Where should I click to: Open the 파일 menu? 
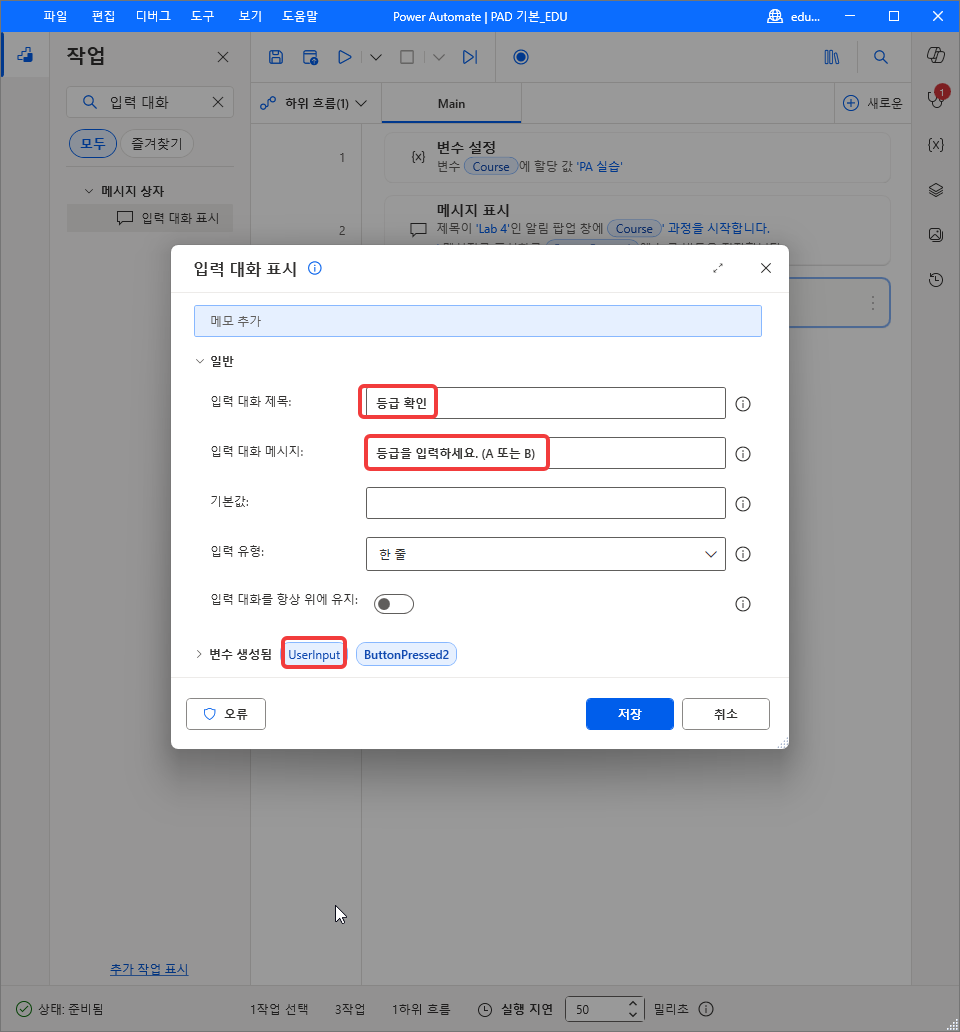point(55,16)
